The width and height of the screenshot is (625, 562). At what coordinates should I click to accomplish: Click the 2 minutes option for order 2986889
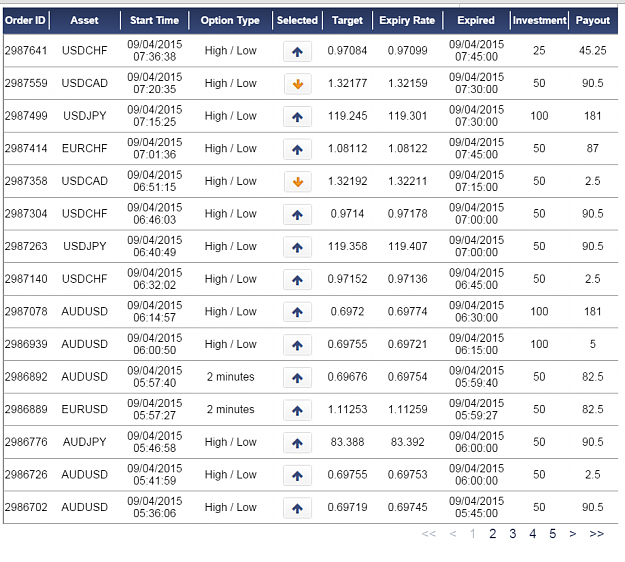tap(230, 409)
